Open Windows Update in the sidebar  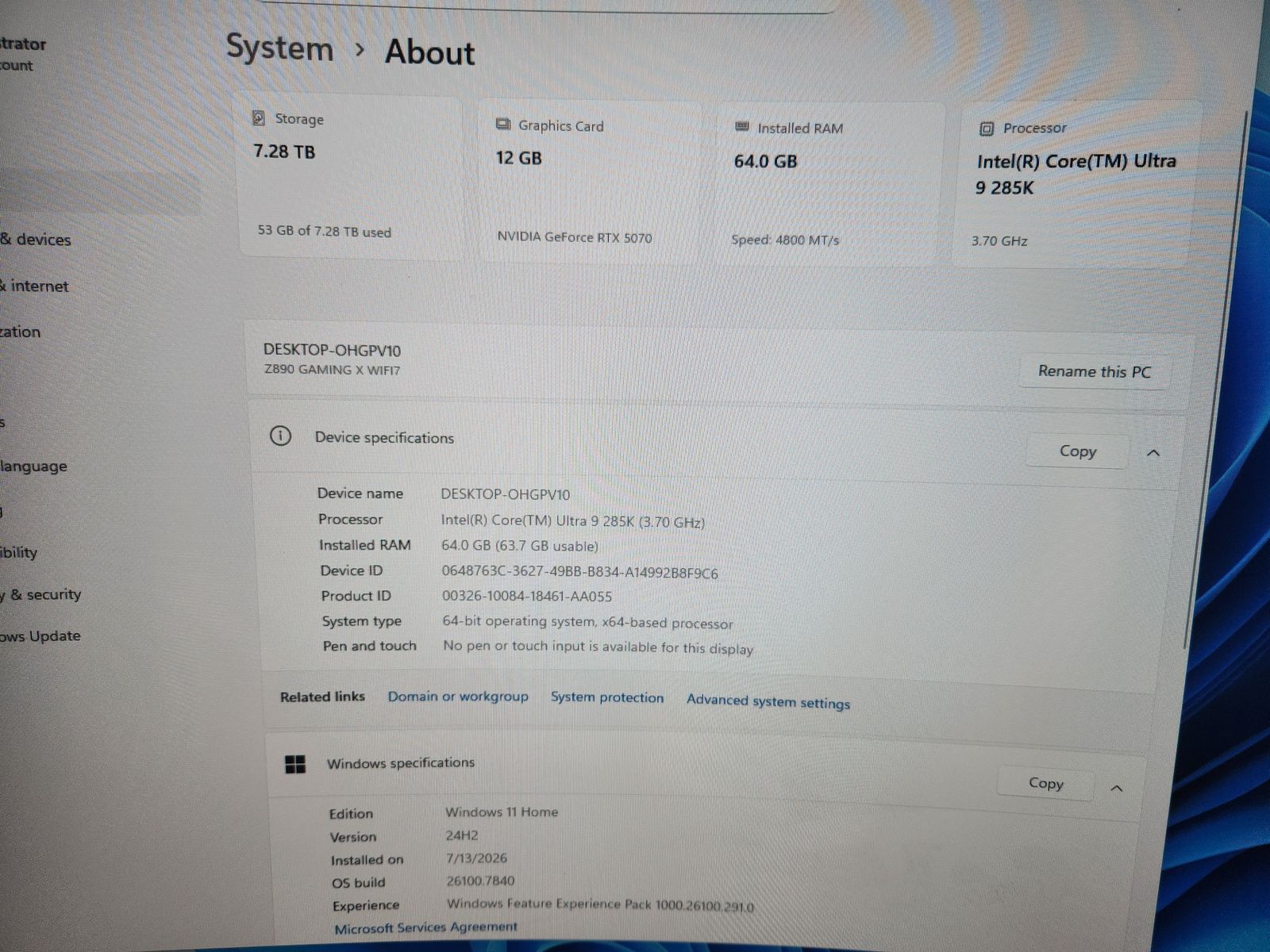[x=40, y=635]
